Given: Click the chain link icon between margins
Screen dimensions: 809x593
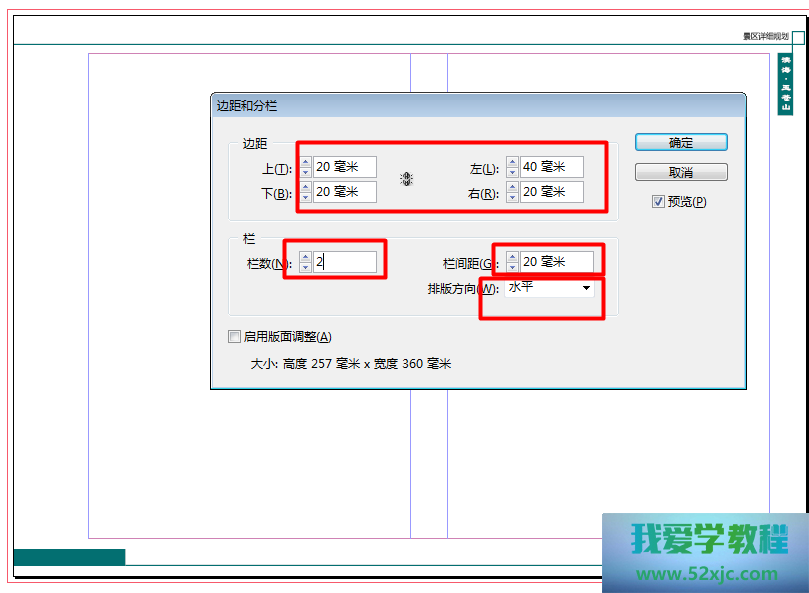Looking at the screenshot, I should [x=407, y=179].
